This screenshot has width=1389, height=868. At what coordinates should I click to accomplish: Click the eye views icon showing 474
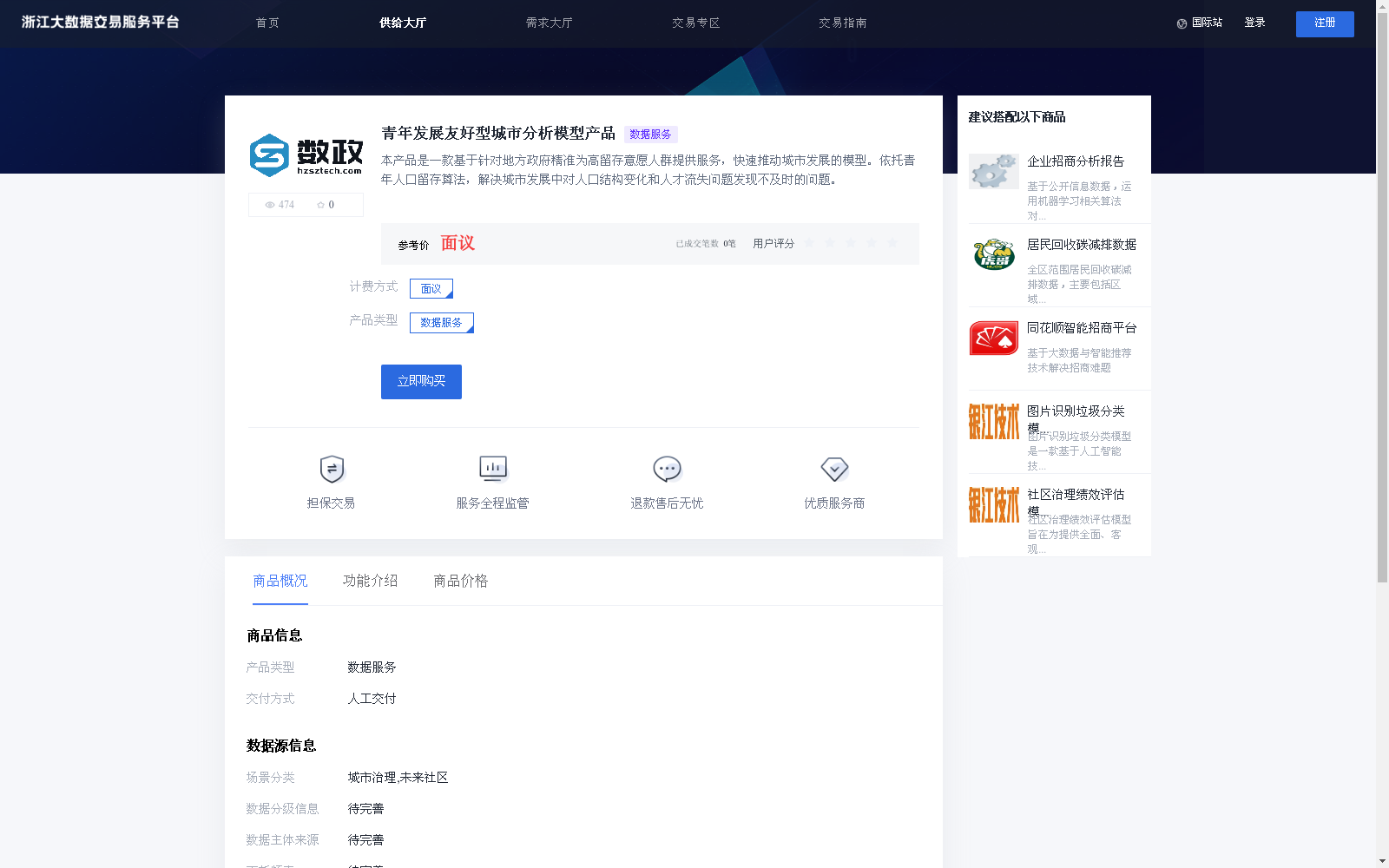click(x=270, y=205)
